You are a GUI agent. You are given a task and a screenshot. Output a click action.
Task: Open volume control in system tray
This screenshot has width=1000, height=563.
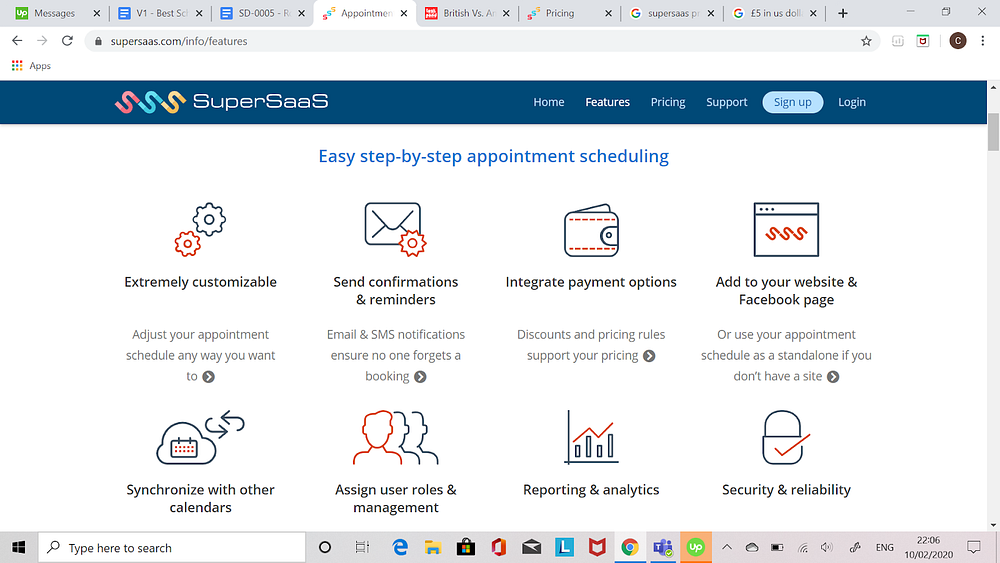(x=827, y=547)
